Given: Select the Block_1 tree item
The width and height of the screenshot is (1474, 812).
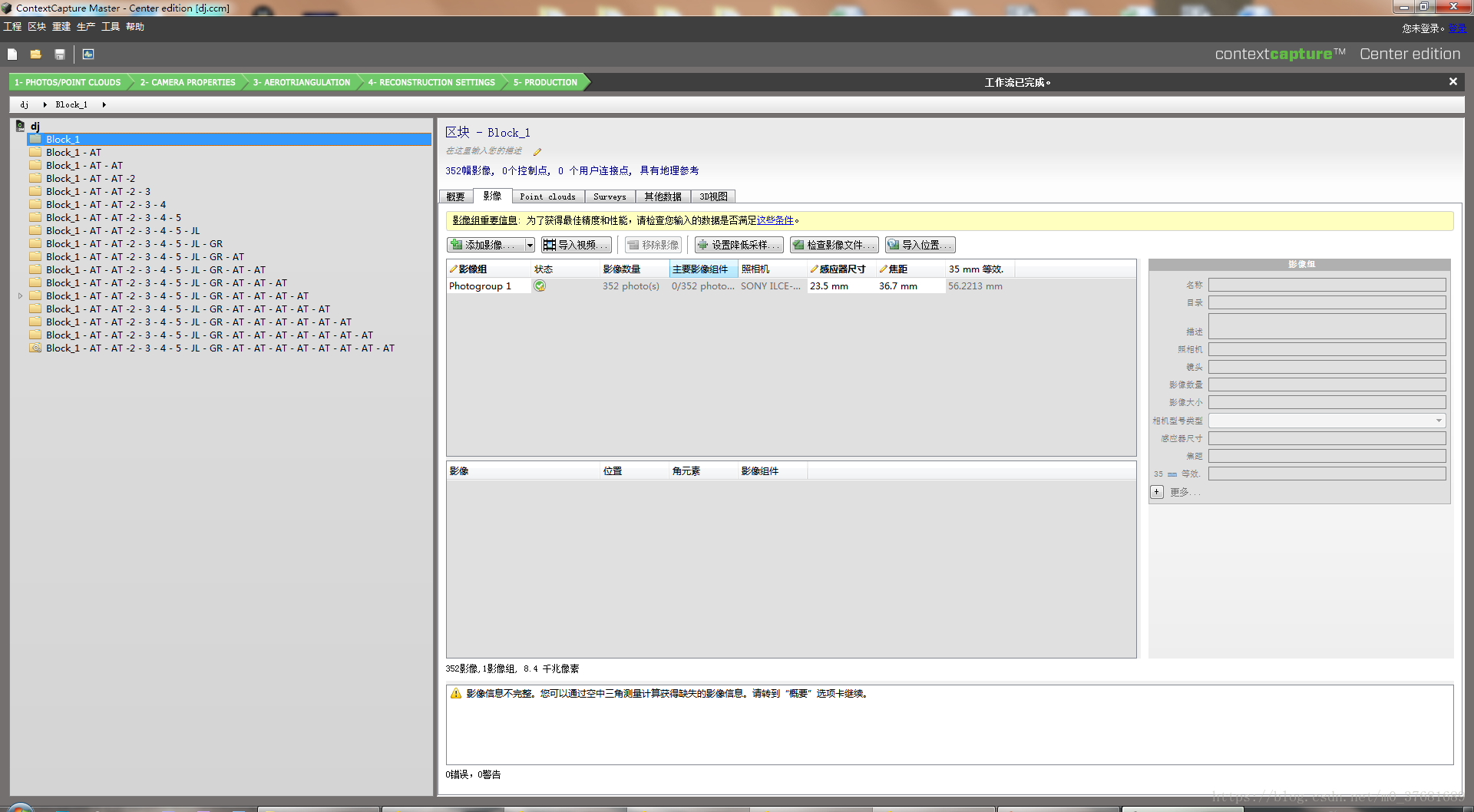Looking at the screenshot, I should [x=230, y=139].
